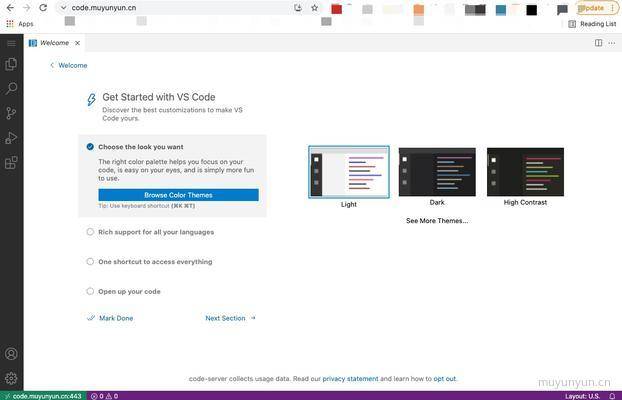Image resolution: width=622 pixels, height=400 pixels.
Task: Open the opt out link
Action: pos(444,379)
